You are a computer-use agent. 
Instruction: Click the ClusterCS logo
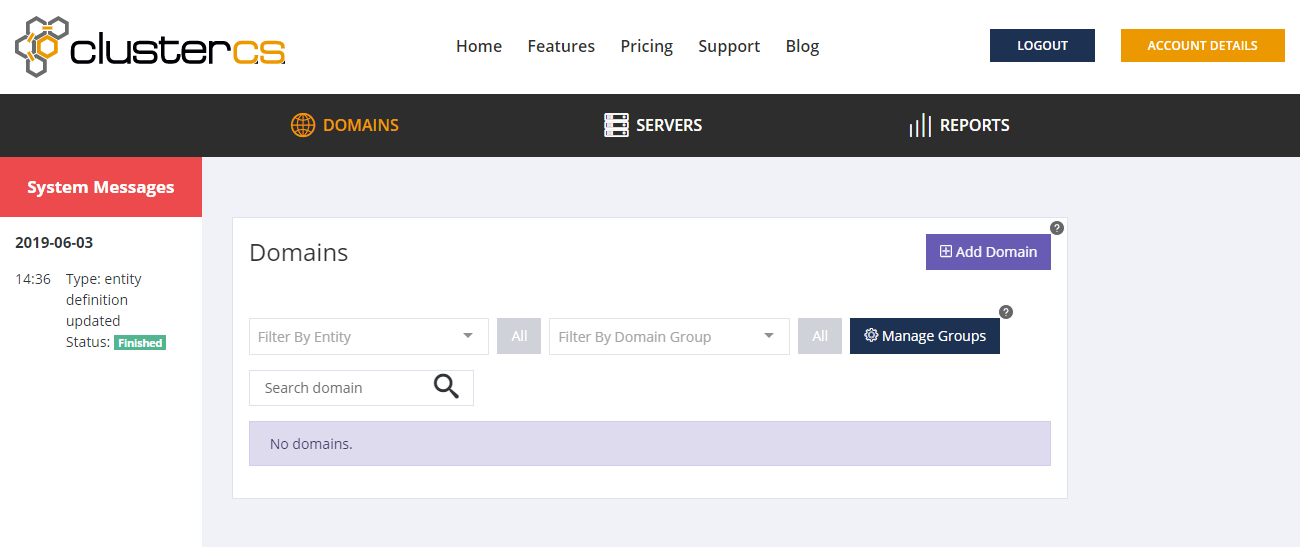pos(150,47)
